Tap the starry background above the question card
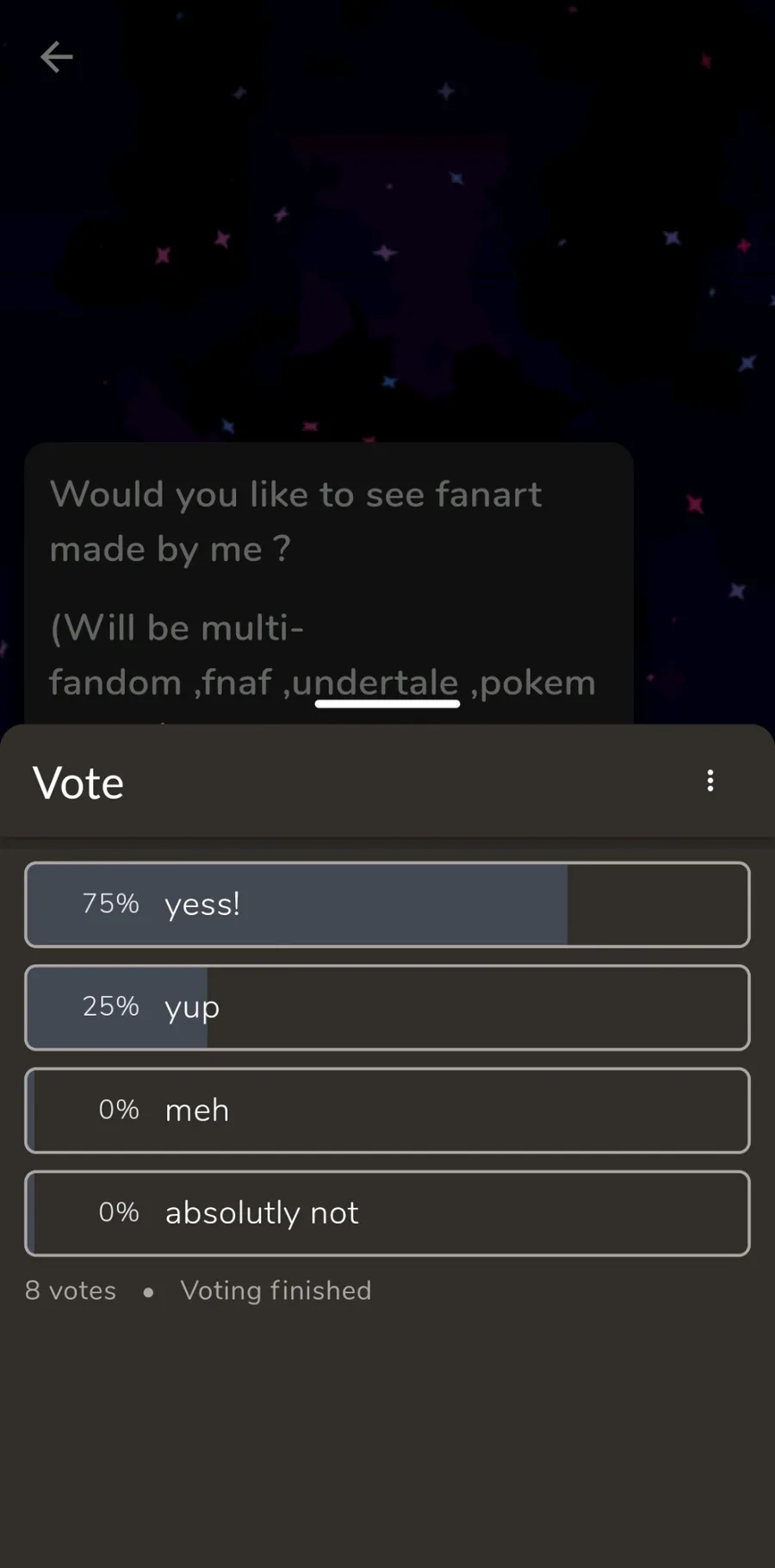This screenshot has width=775, height=1568. [x=387, y=258]
